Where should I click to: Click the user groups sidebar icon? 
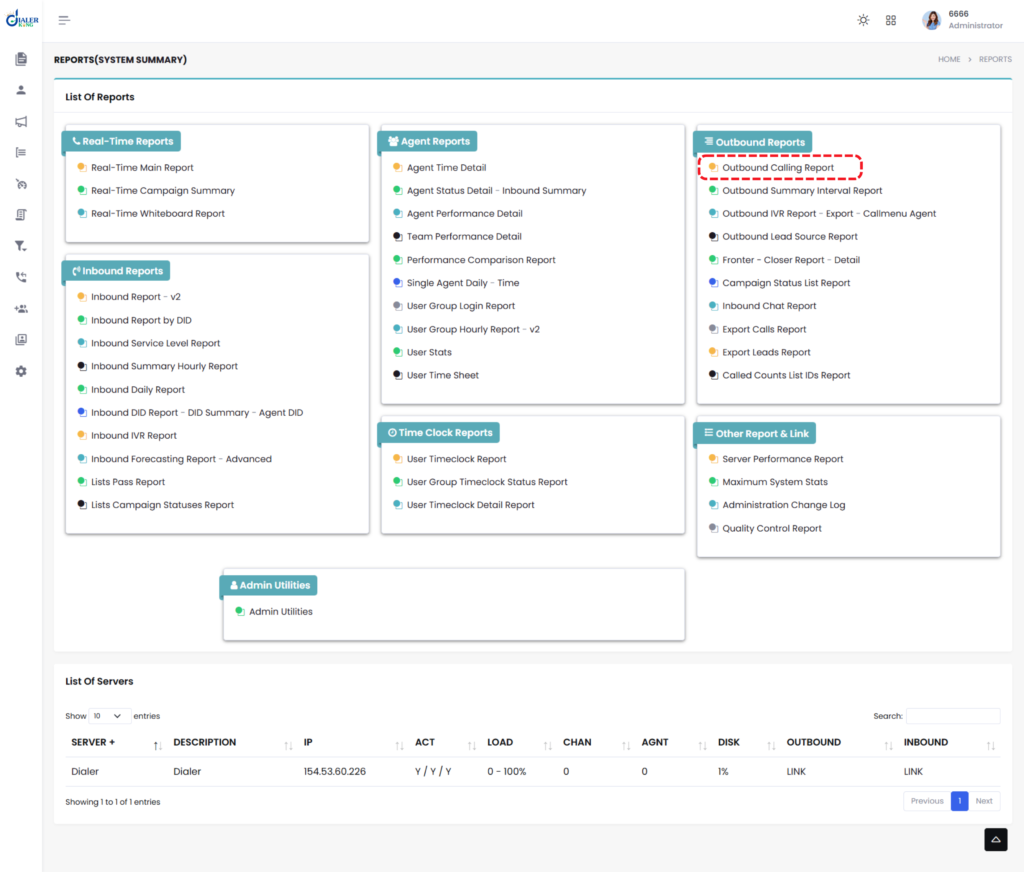pos(21,309)
